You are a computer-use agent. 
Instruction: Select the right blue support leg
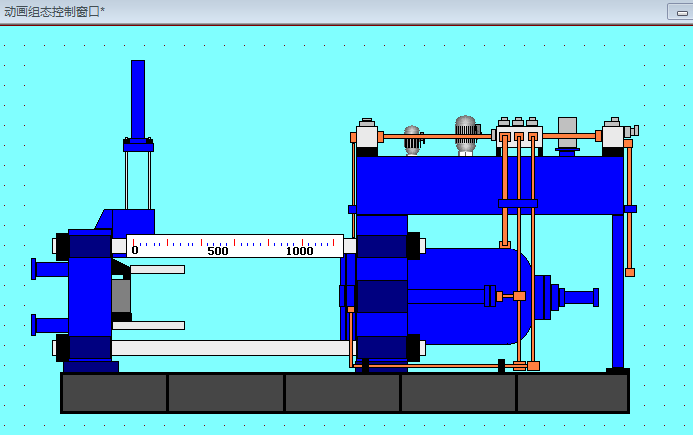[x=618, y=290]
